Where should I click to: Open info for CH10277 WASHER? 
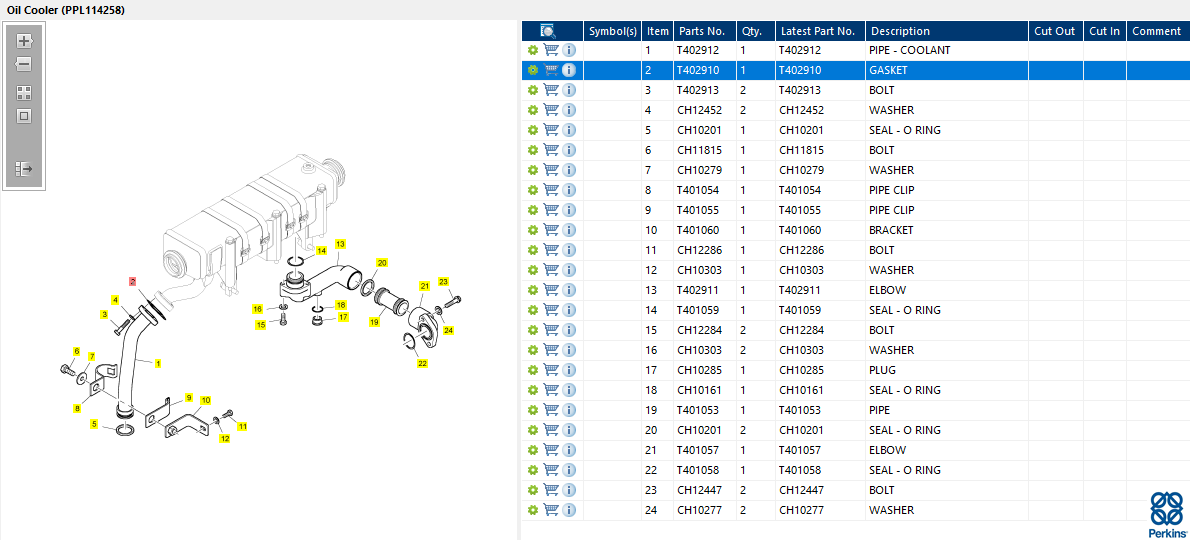click(569, 510)
